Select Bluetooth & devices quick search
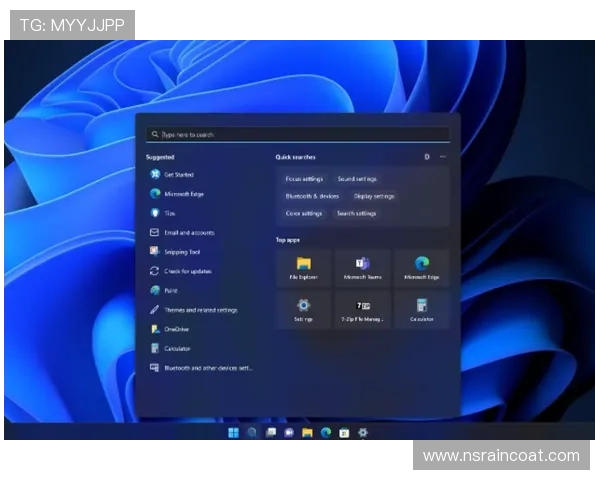Viewport: 600px width, 480px height. tap(312, 196)
